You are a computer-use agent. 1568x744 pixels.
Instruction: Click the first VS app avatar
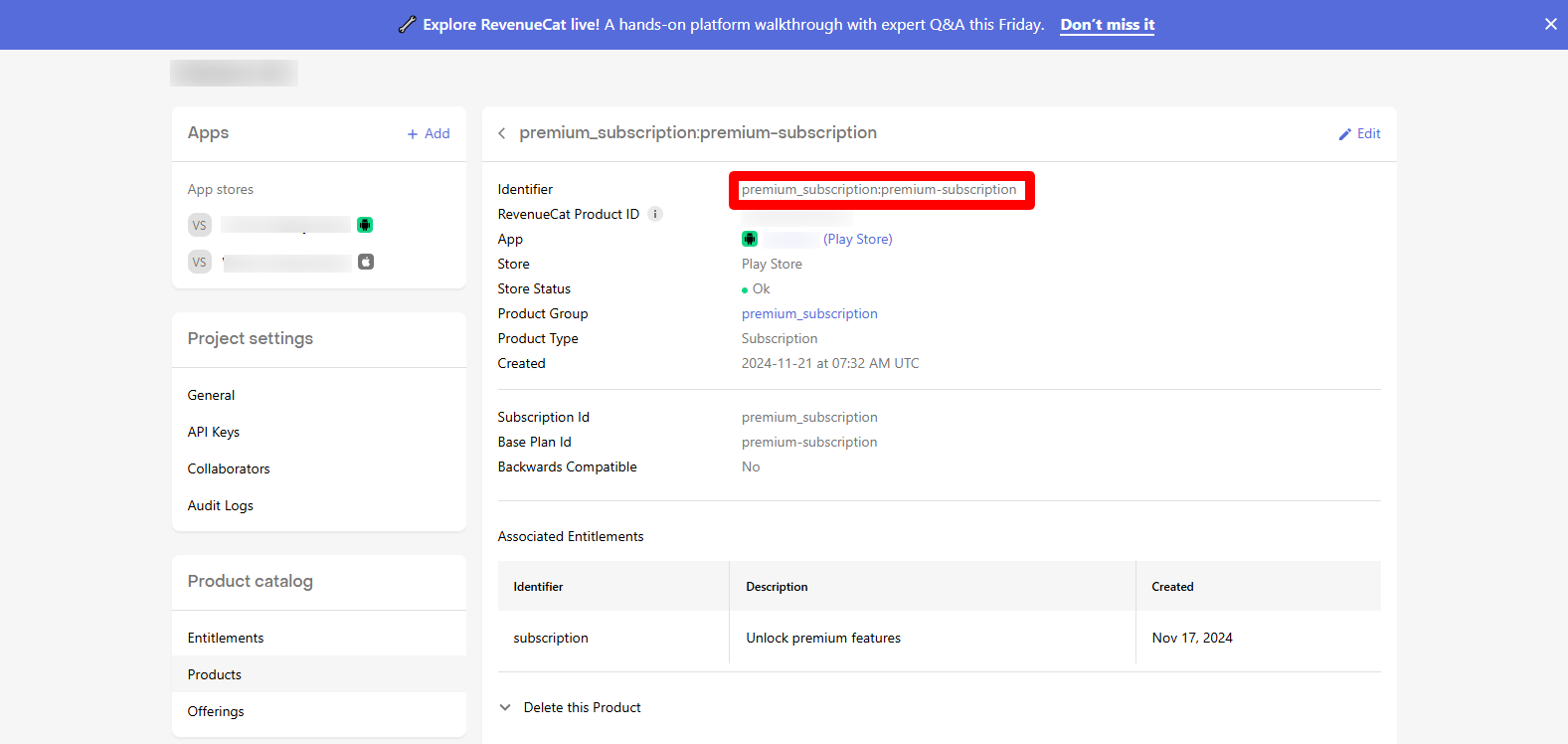coord(200,225)
